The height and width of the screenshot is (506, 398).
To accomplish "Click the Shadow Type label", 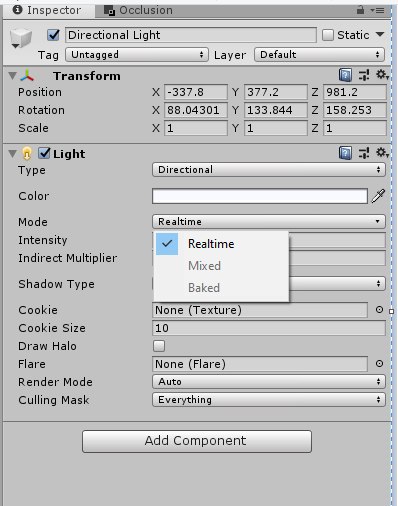I will [56, 284].
